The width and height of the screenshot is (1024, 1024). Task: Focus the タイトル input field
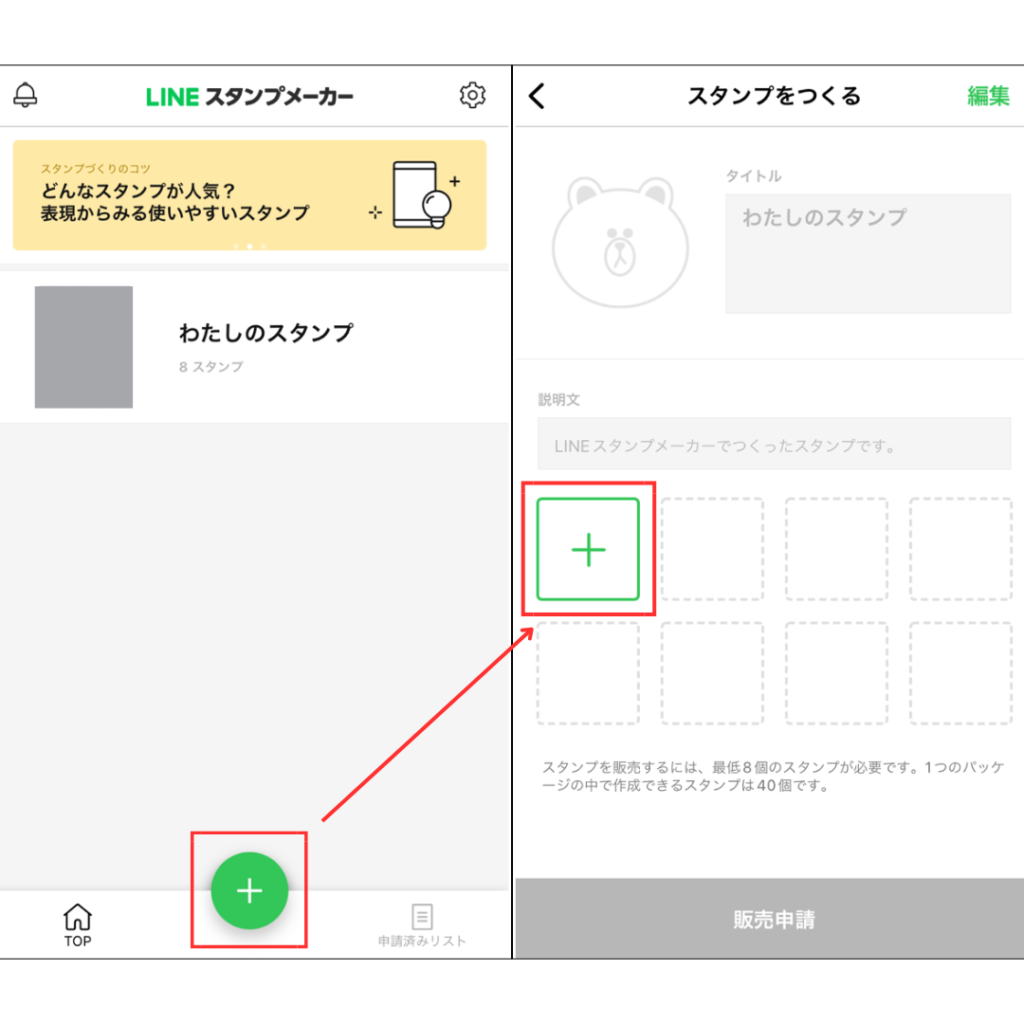point(868,253)
